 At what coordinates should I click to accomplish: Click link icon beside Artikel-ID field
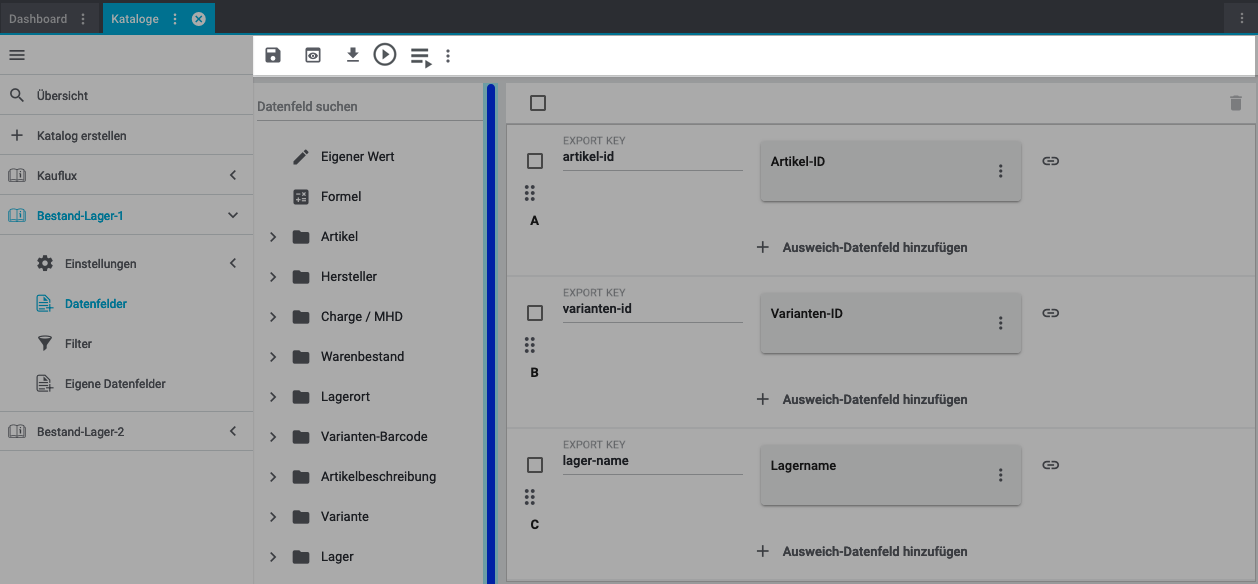click(1050, 161)
